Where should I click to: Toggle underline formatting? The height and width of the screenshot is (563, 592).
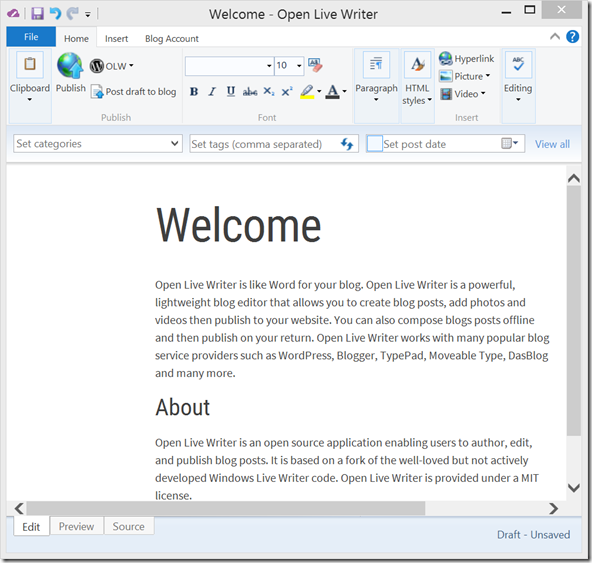point(231,91)
